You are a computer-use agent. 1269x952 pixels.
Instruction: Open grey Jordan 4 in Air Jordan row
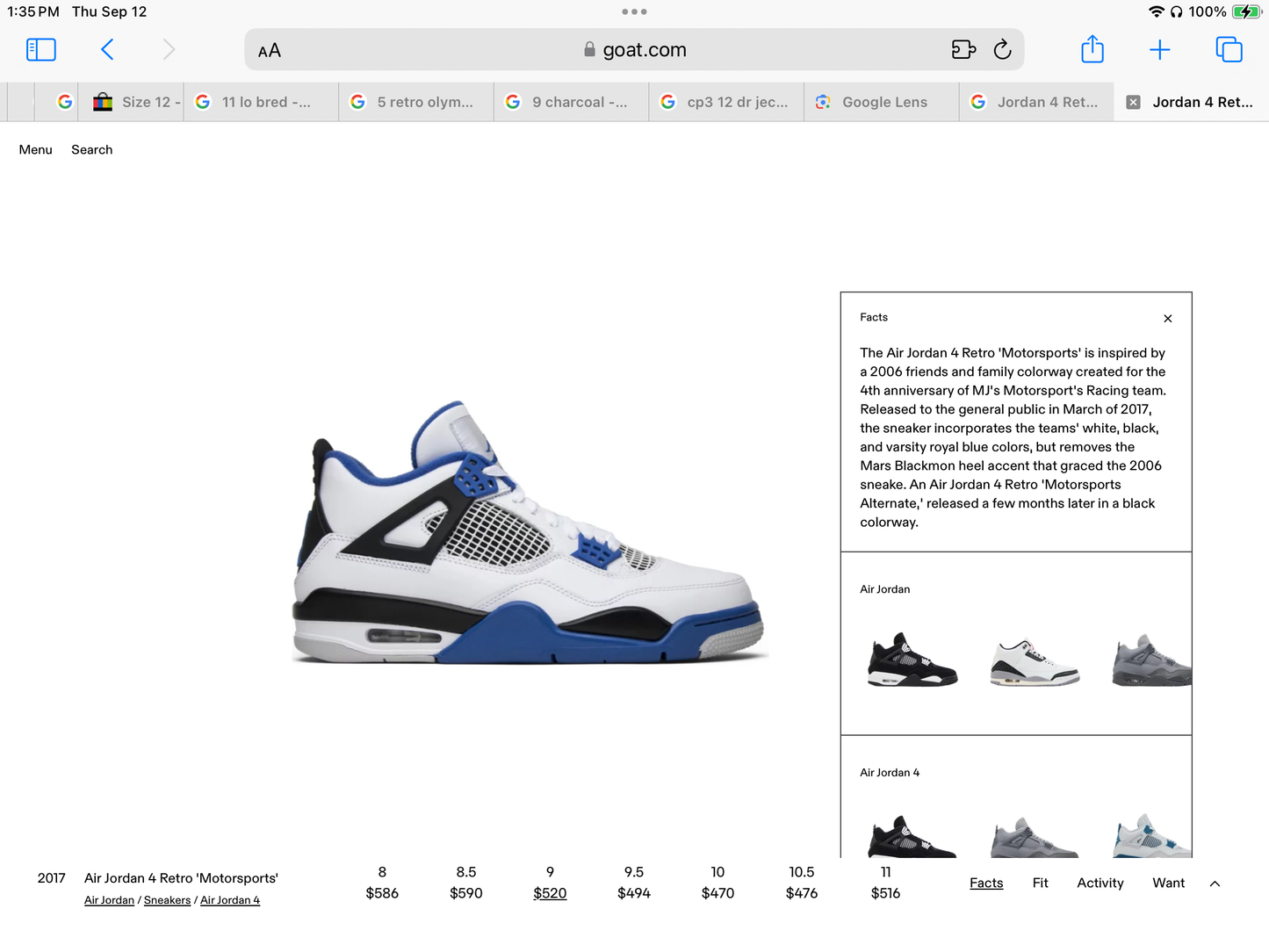click(x=1151, y=660)
